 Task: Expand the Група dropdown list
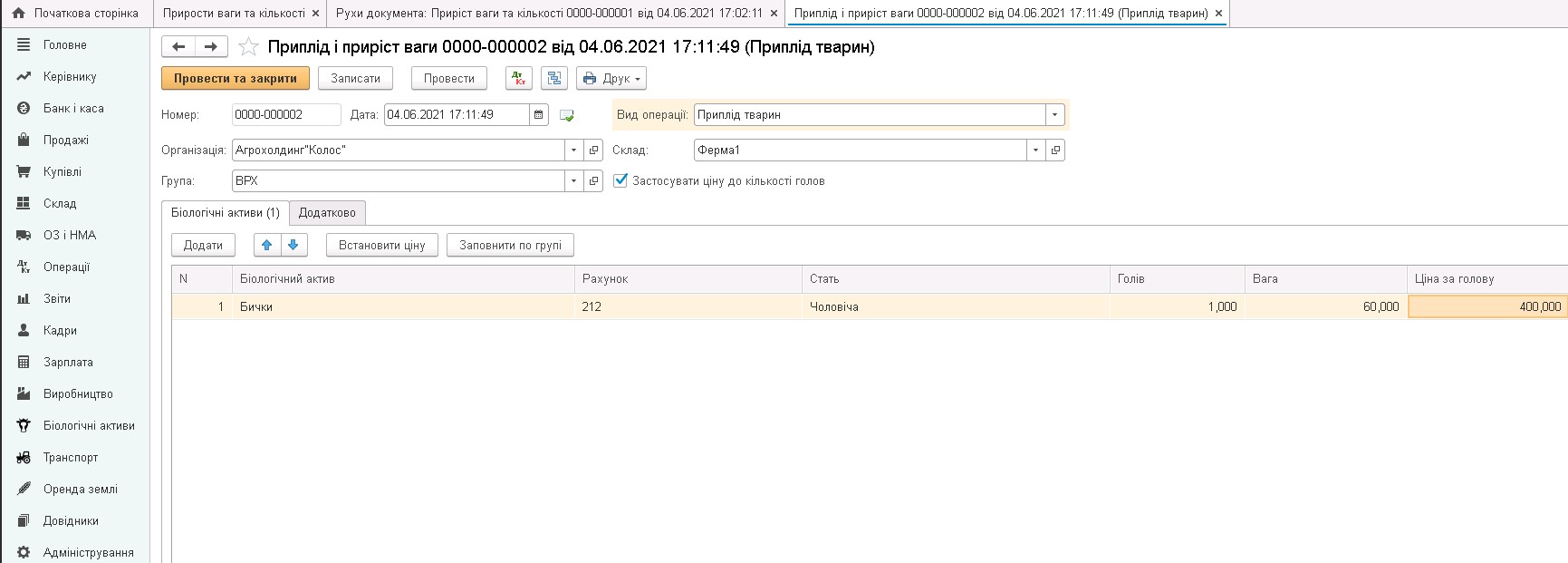tap(573, 181)
